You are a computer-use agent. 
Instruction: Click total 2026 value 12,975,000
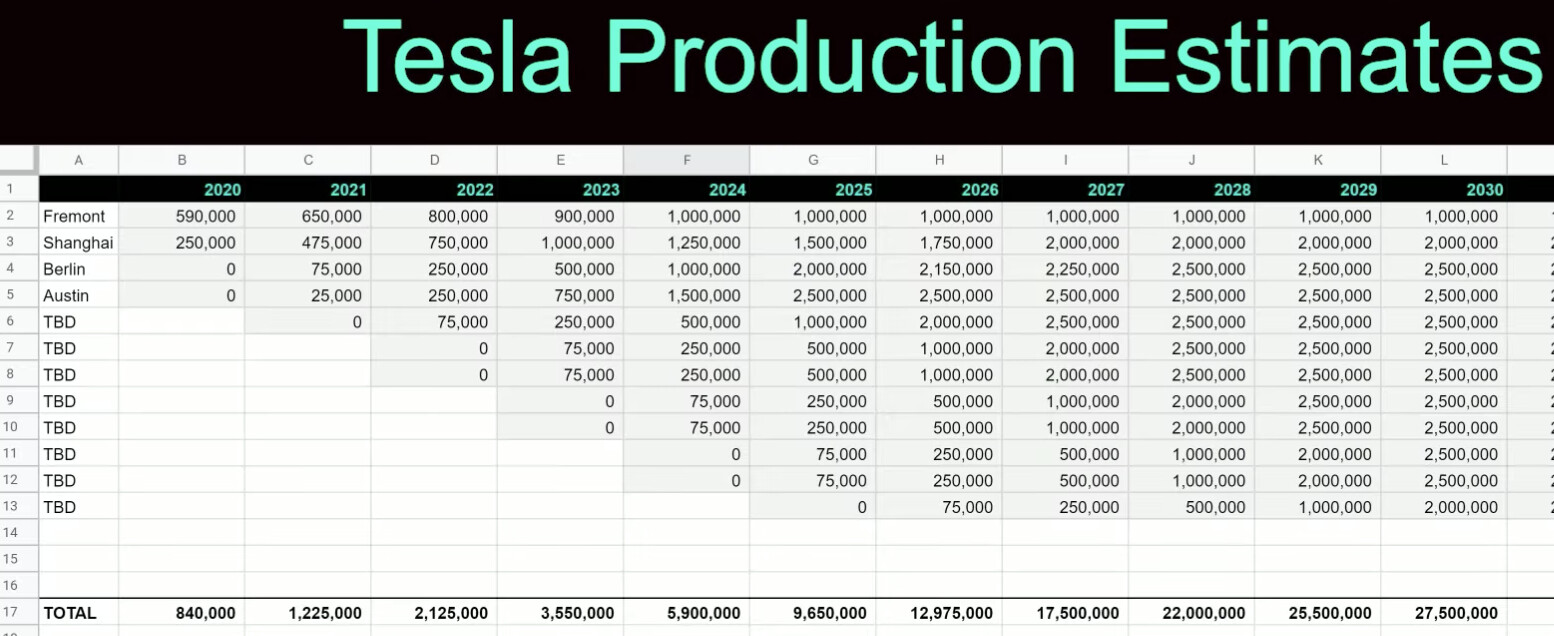pyautogui.click(x=939, y=613)
